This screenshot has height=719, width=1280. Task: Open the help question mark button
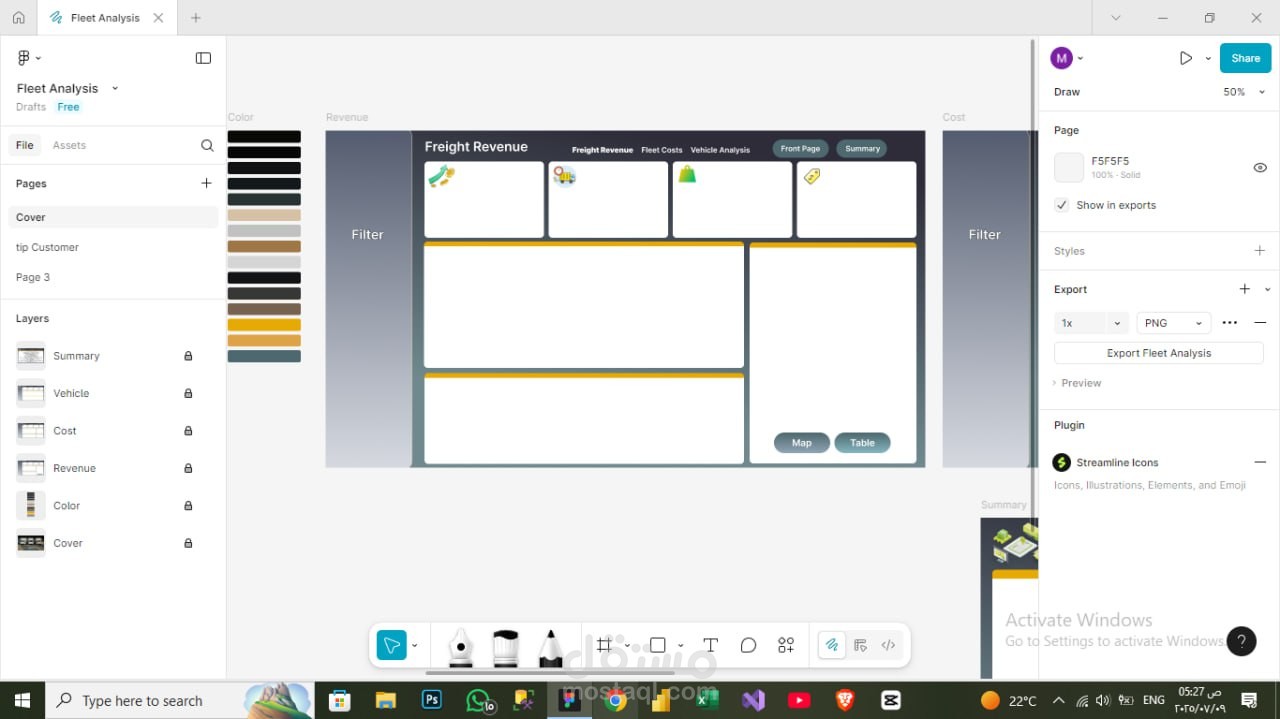tap(1241, 641)
